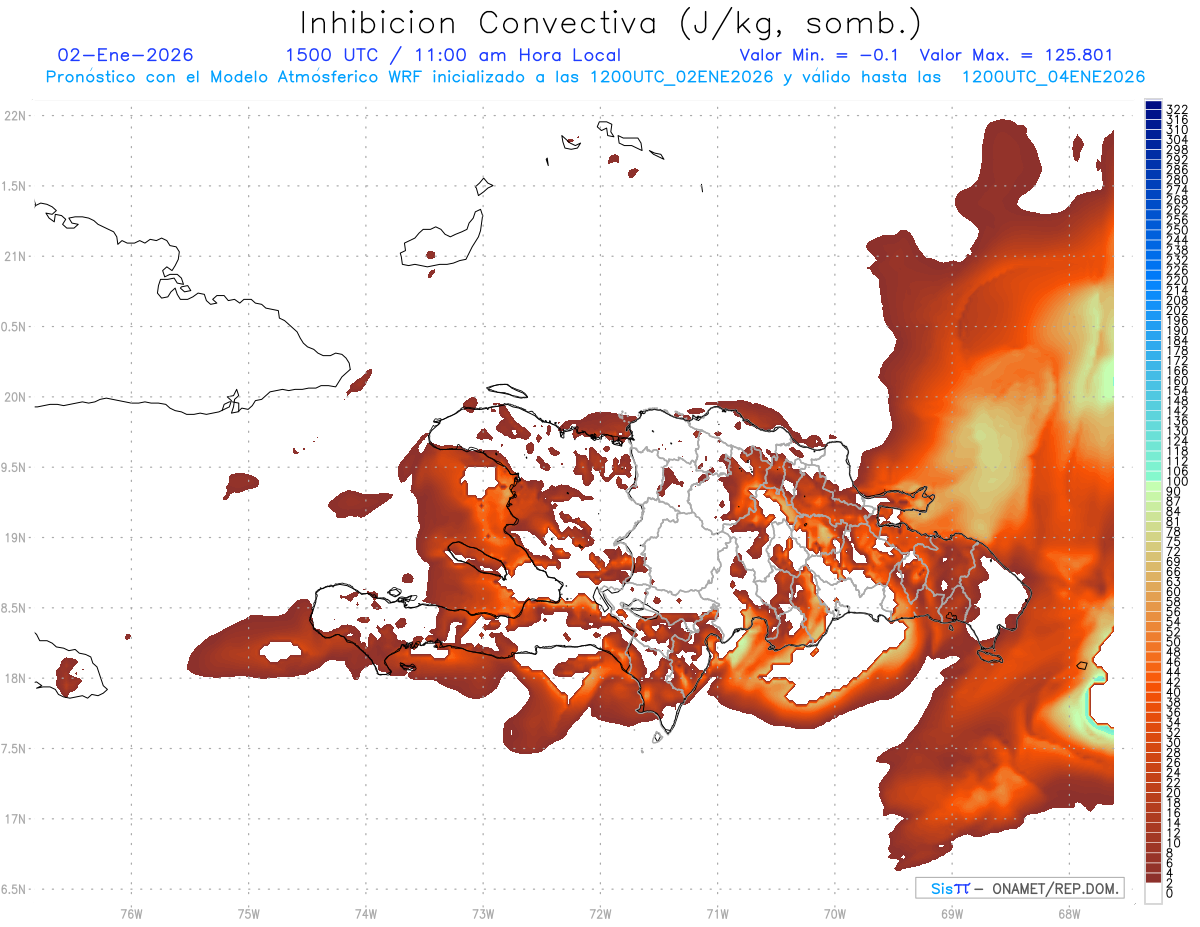Click the "76W" longitude label
Screen dimensions: 1200x927
[x=131, y=913]
